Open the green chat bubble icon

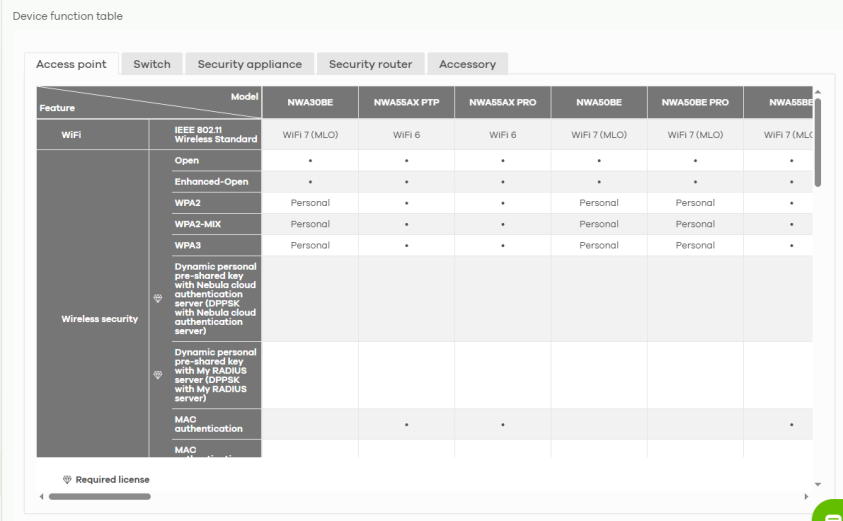pyautogui.click(x=831, y=512)
